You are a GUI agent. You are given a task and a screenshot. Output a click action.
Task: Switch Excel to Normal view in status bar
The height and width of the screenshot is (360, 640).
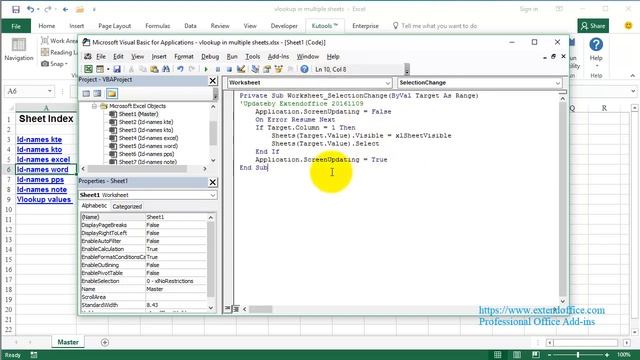click(498, 355)
